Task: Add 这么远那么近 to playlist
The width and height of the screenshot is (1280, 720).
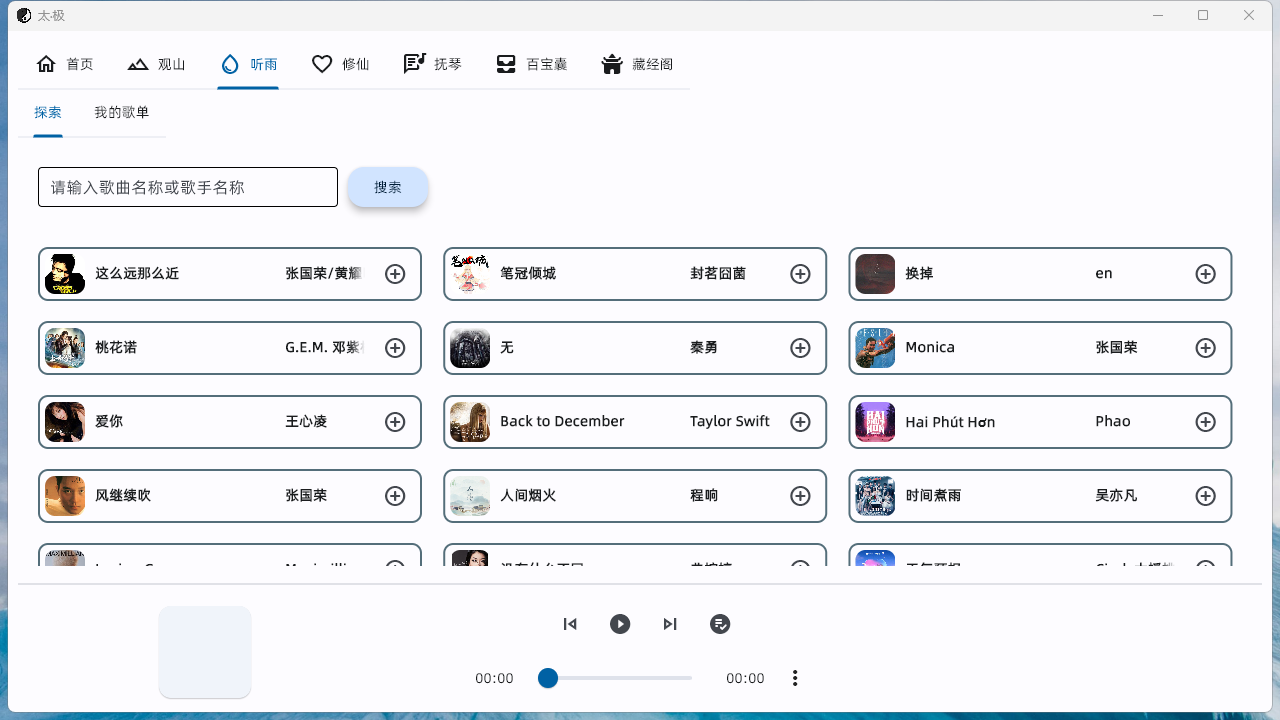Action: coord(395,274)
